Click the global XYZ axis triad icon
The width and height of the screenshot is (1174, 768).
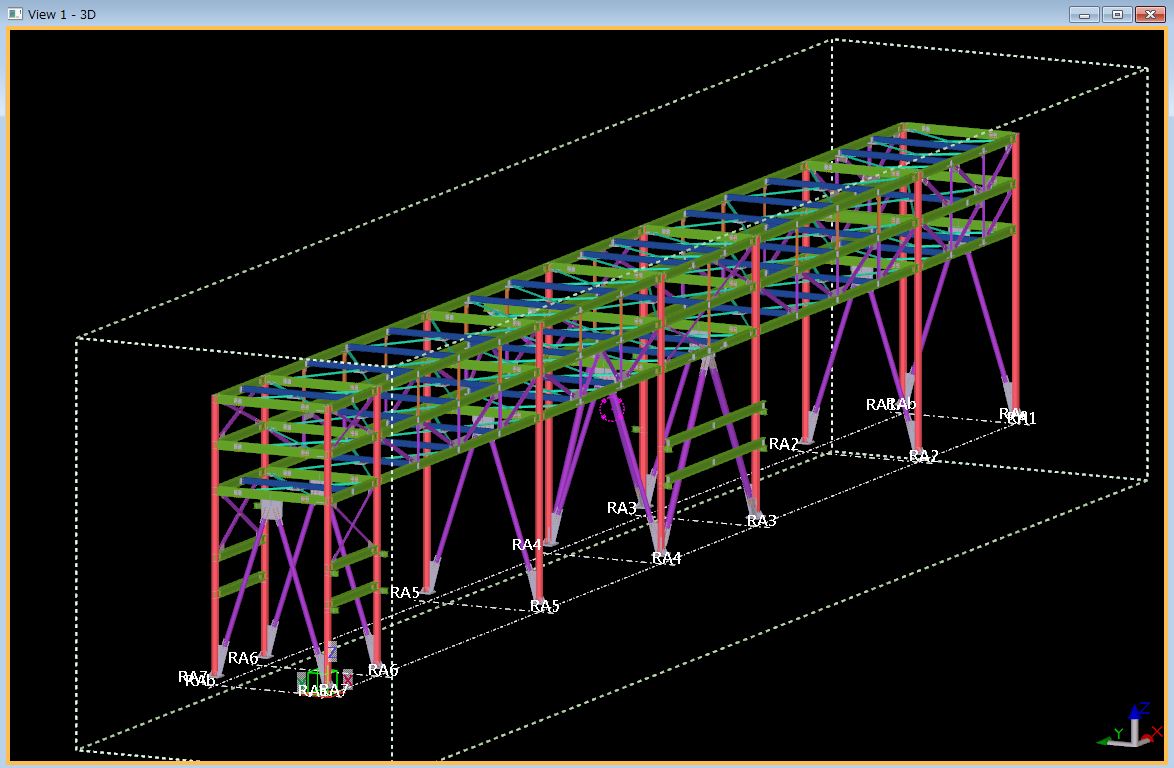[x=1128, y=727]
